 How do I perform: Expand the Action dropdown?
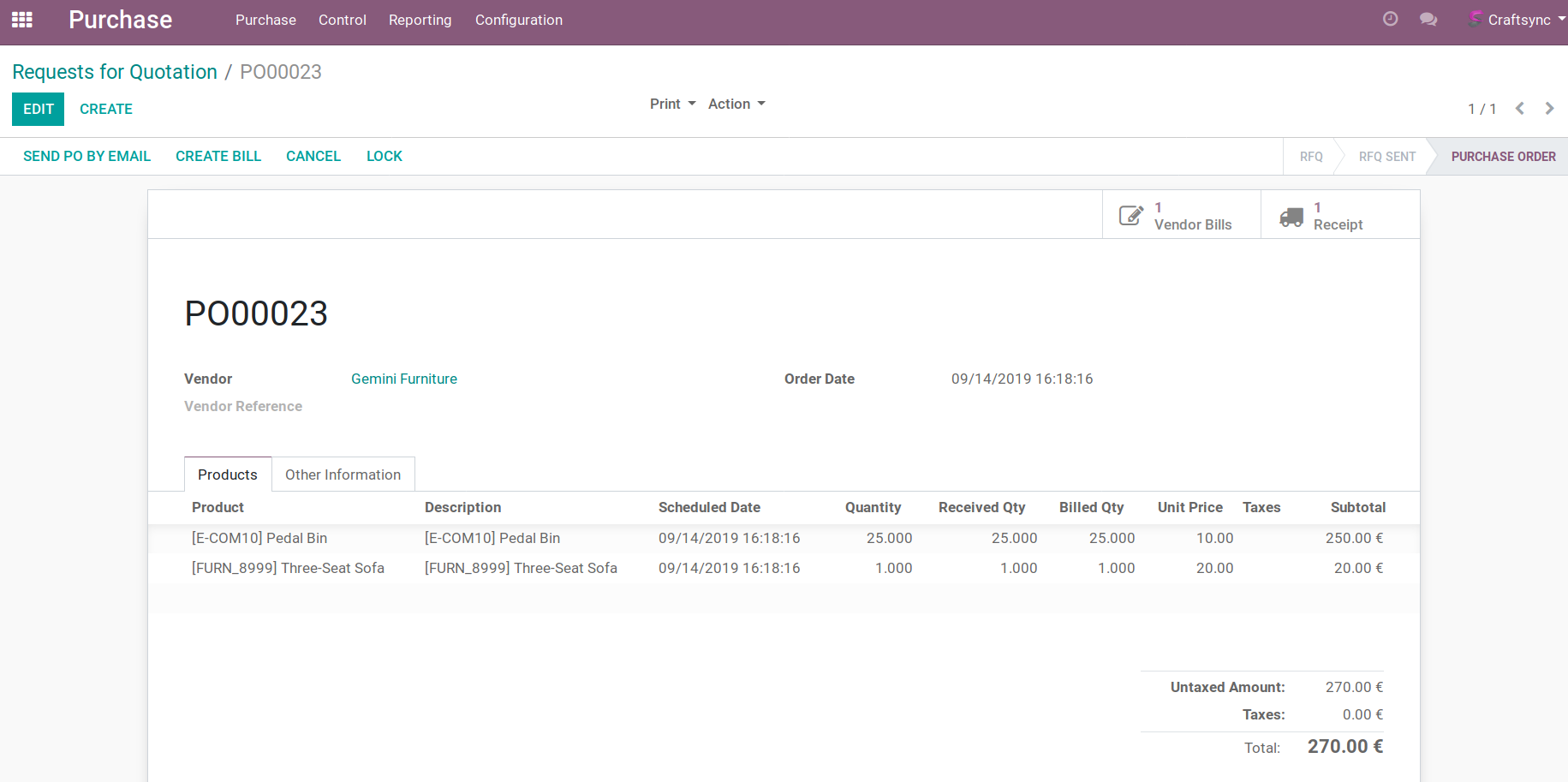pyautogui.click(x=736, y=104)
